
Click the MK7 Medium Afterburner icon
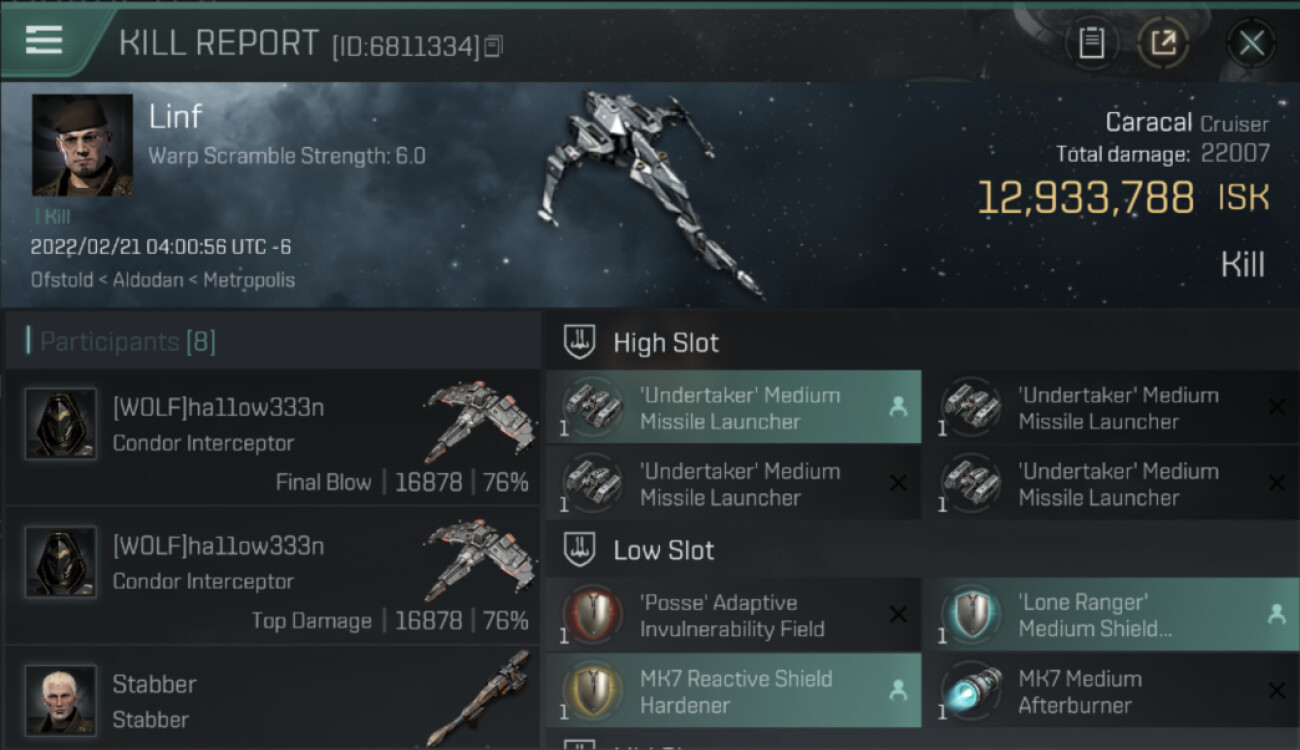(x=971, y=691)
